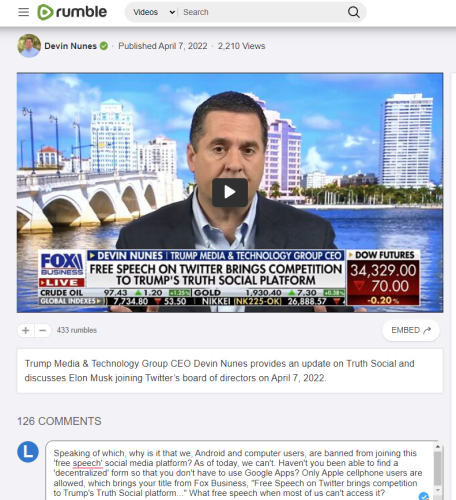The height and width of the screenshot is (500, 456).
Task: Click the video description text box
Action: (x=230, y=371)
